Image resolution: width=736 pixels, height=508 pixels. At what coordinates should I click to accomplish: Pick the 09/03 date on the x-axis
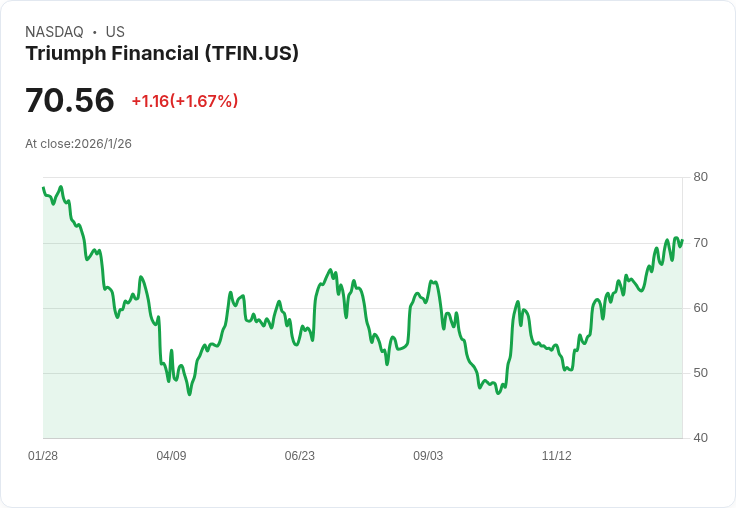click(428, 456)
